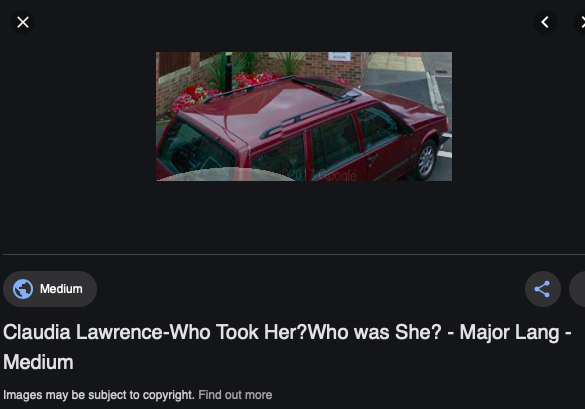Advance to the next image
The width and height of the screenshot is (585, 409).
tap(580, 22)
